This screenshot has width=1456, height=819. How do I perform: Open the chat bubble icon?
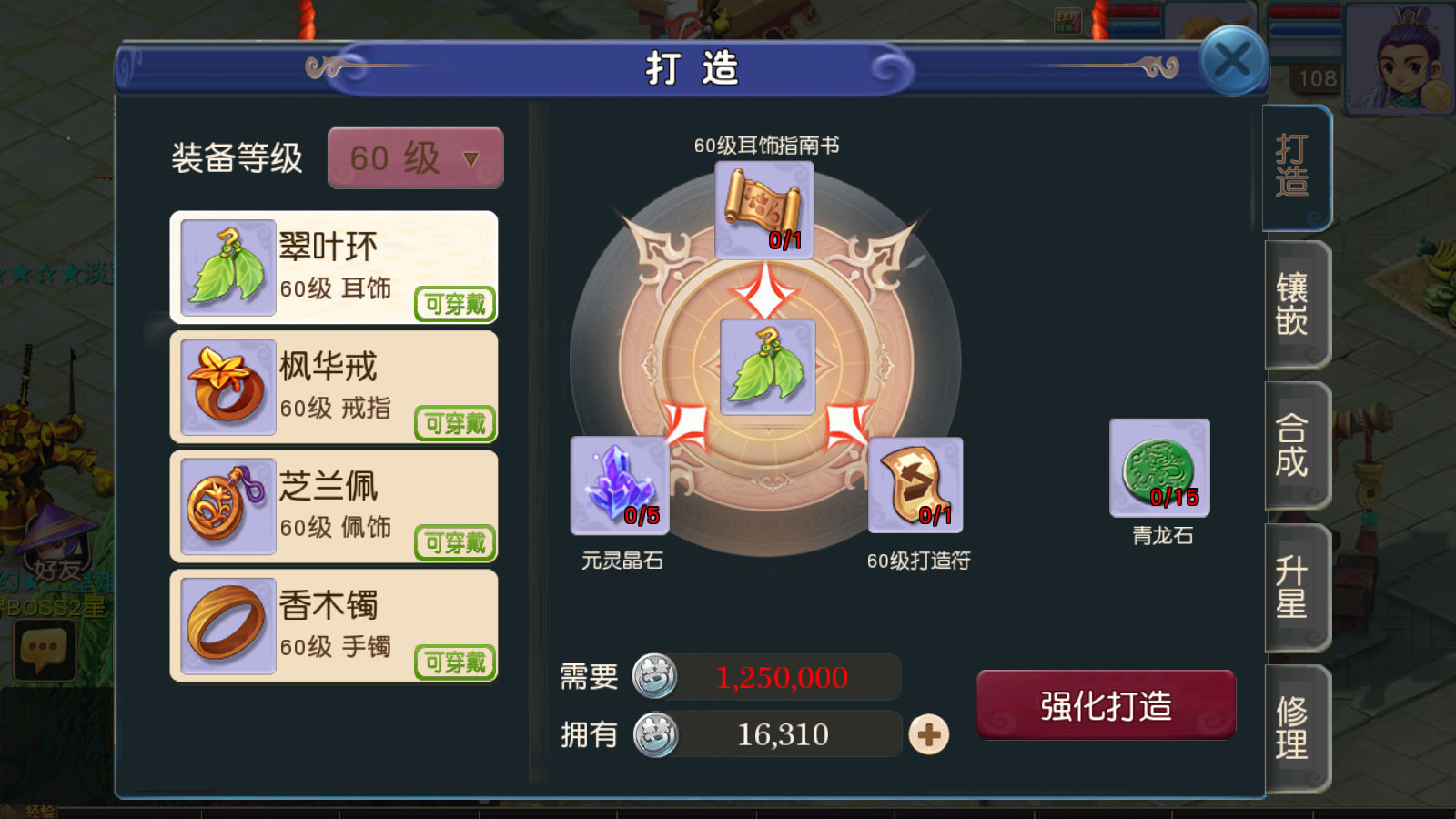pos(43,650)
